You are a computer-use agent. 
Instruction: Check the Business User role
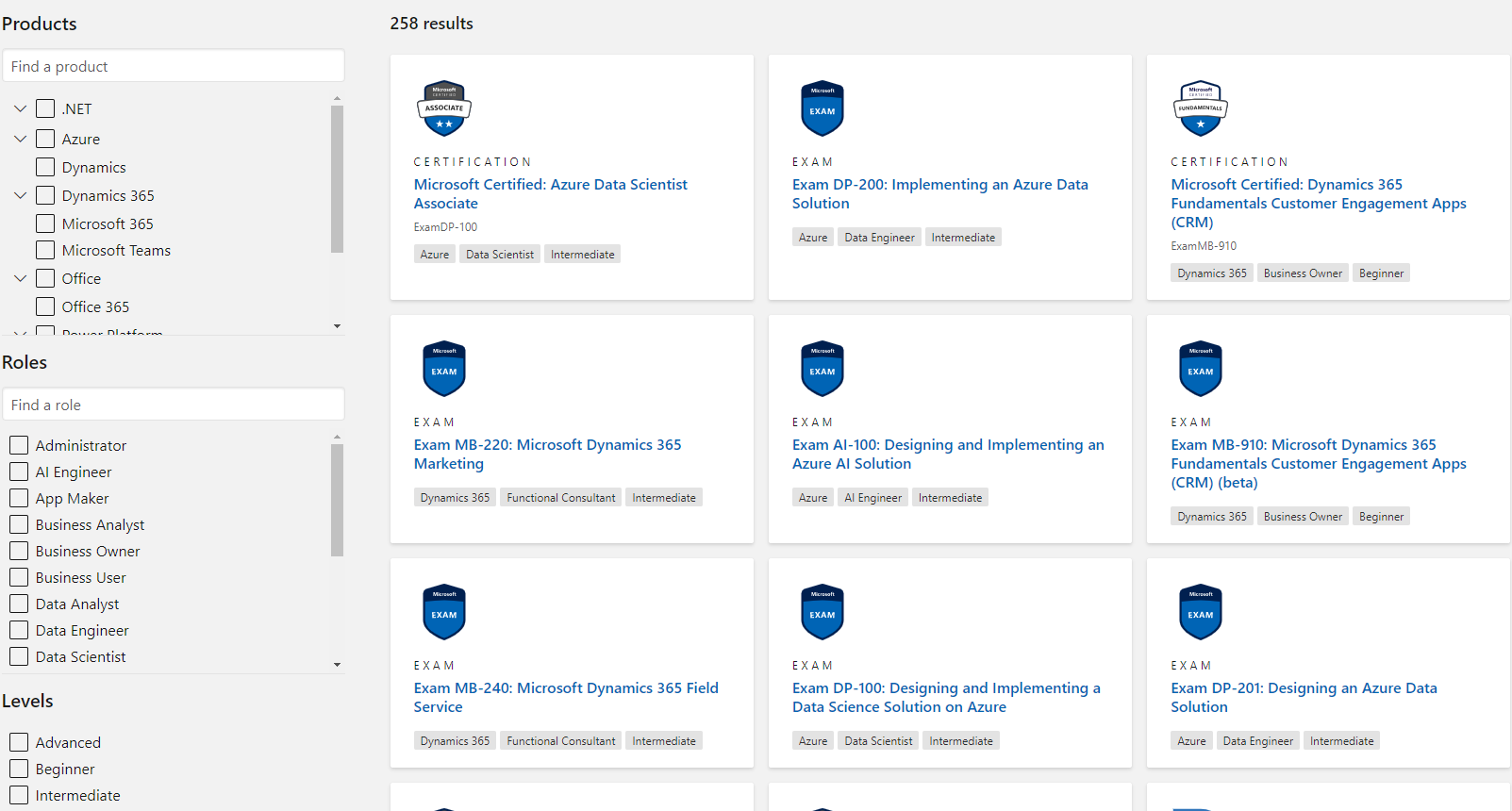tap(19, 577)
